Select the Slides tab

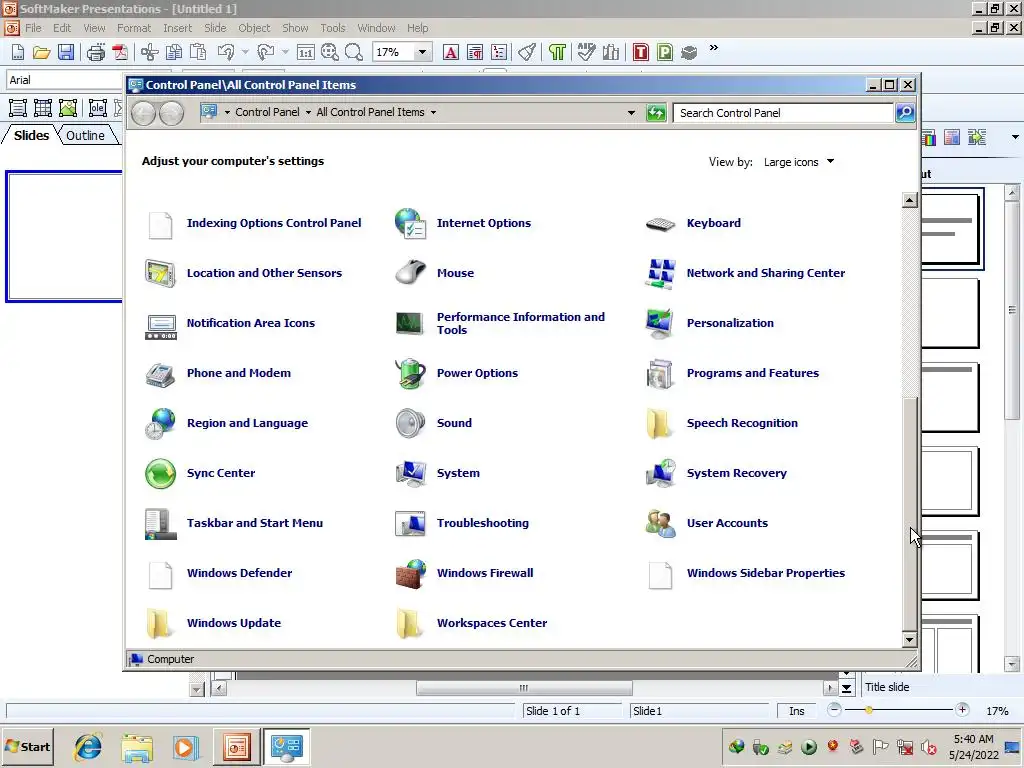click(31, 135)
